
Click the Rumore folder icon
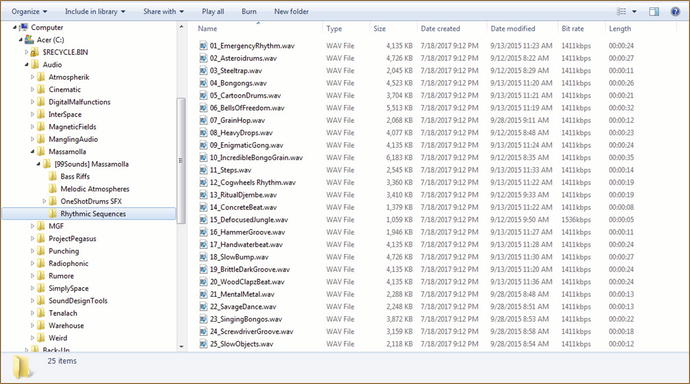tap(41, 276)
